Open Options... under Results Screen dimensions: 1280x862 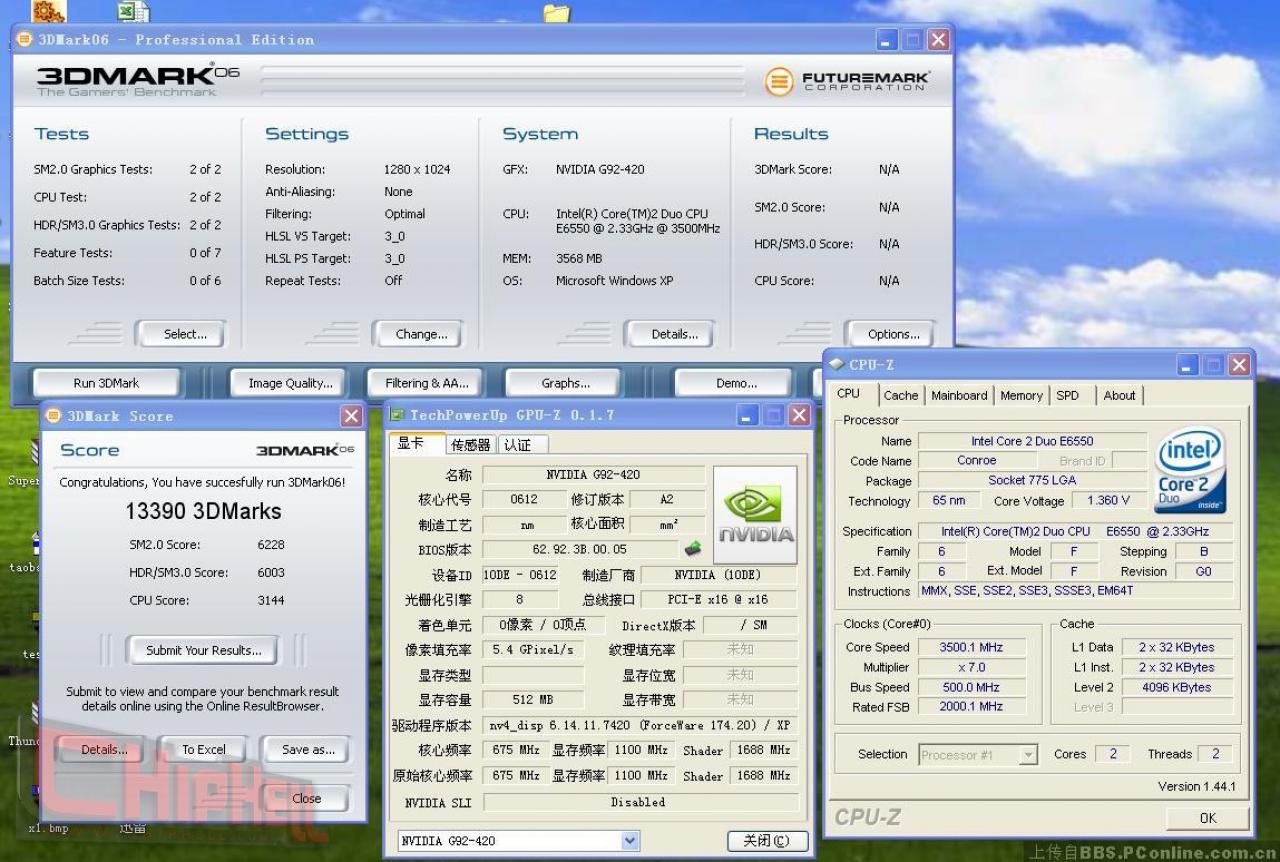click(x=893, y=334)
